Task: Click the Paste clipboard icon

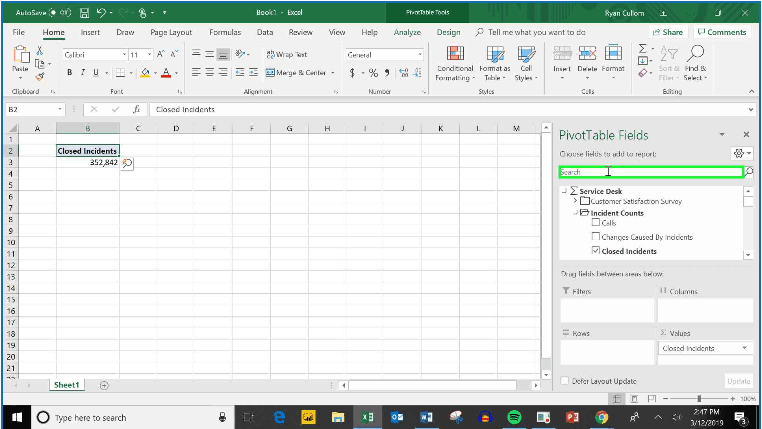Action: click(21, 55)
